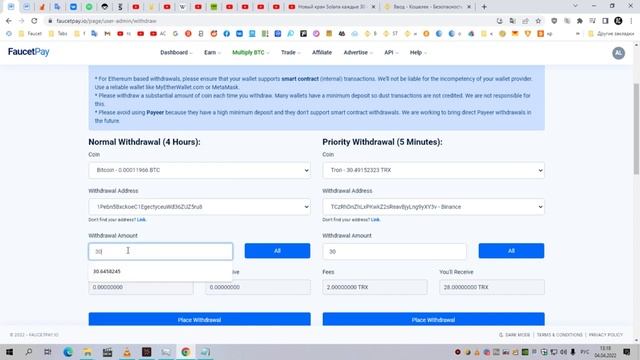Screen dimensions: 640x360
Task: Expand the tab search chevron in title bar
Action: point(575,6)
